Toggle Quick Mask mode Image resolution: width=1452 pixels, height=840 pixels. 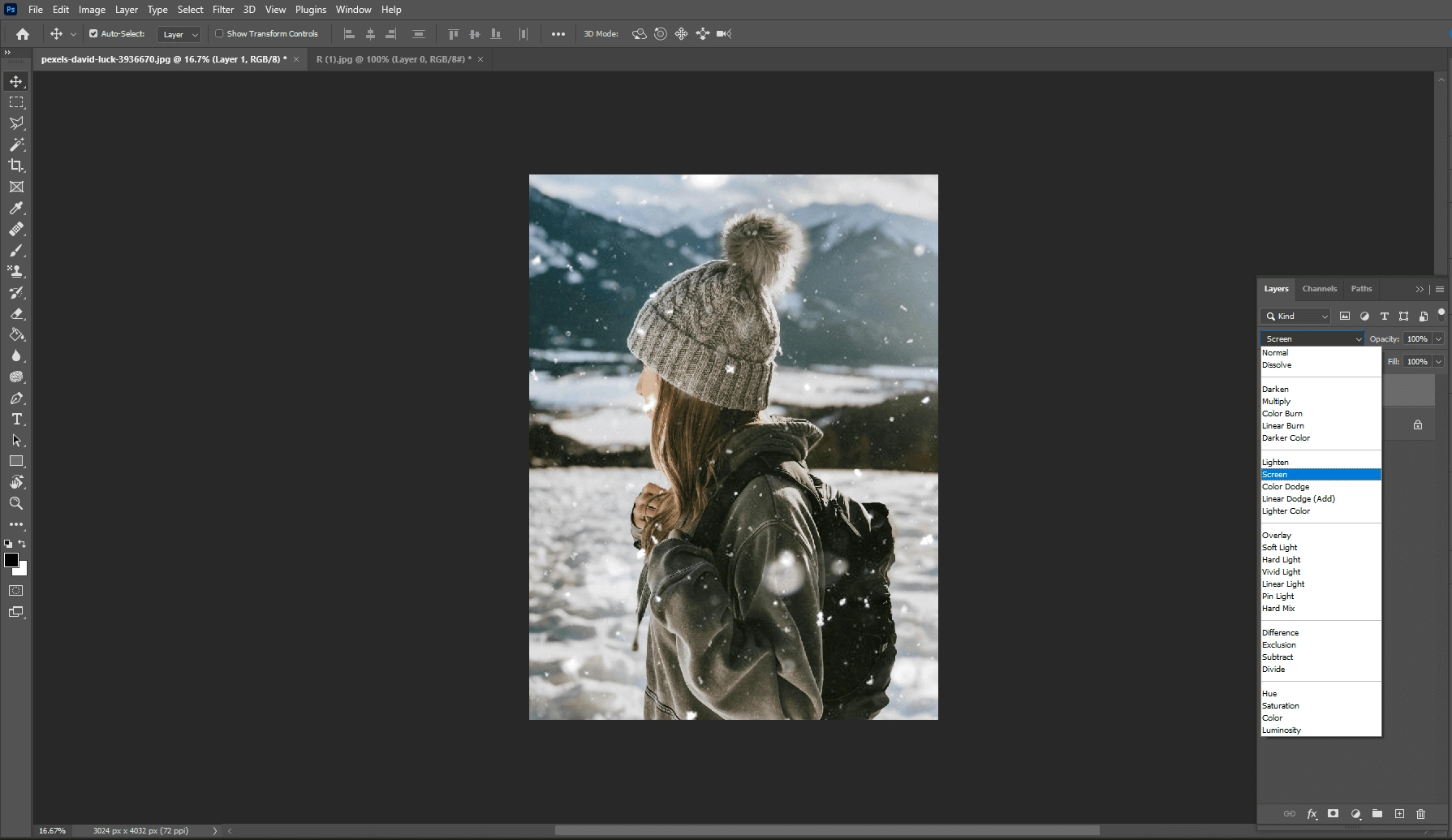(16, 591)
